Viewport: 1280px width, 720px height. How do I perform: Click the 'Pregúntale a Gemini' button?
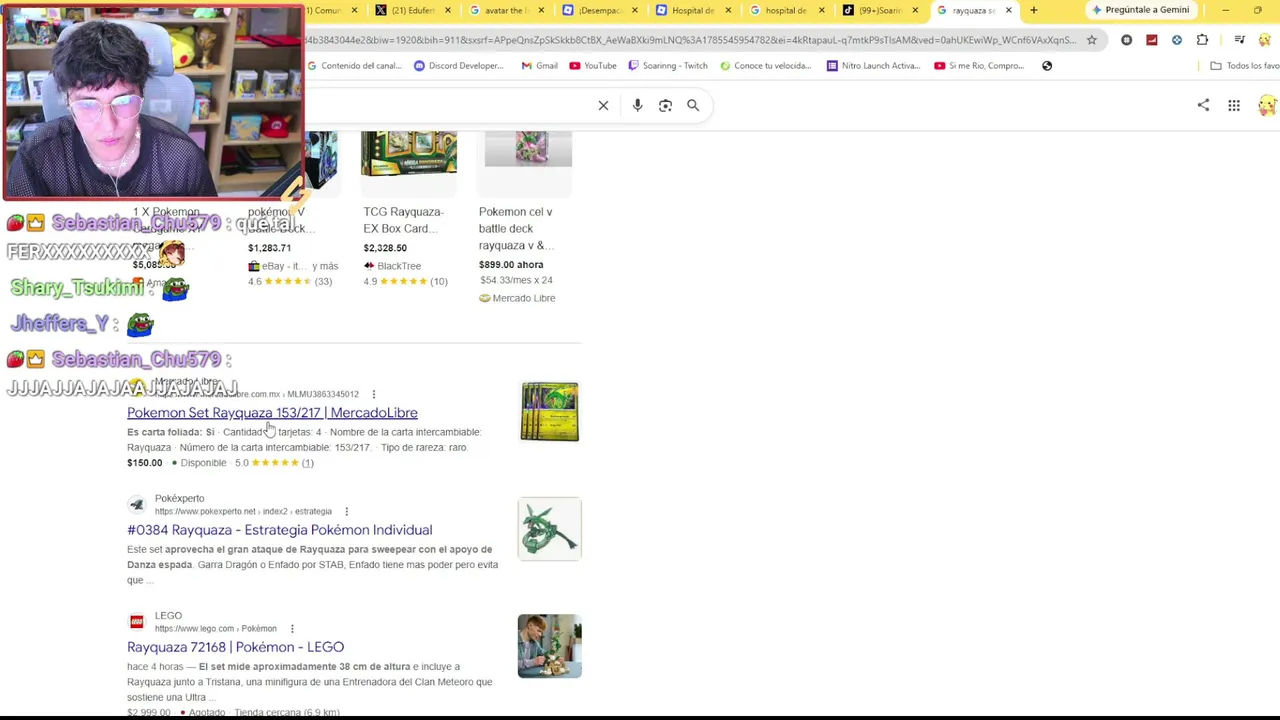(x=1140, y=10)
